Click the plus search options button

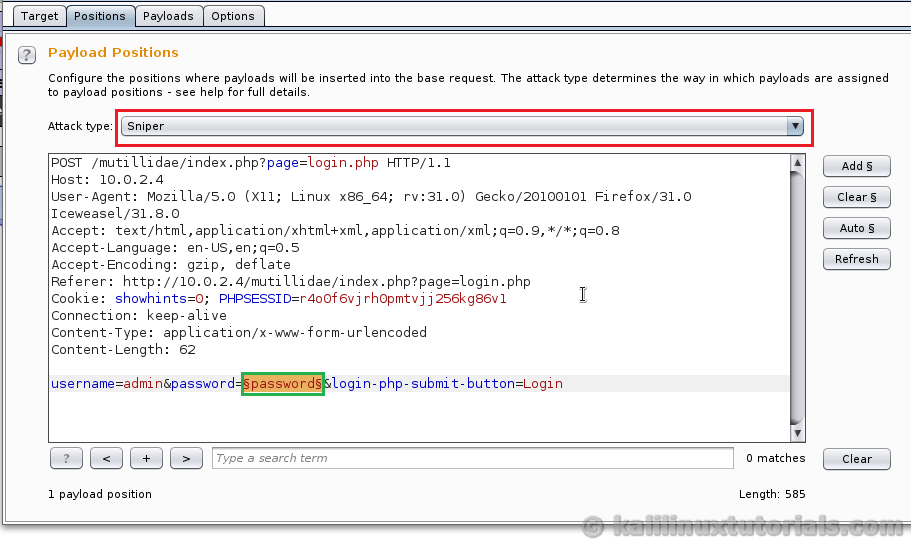coord(146,458)
